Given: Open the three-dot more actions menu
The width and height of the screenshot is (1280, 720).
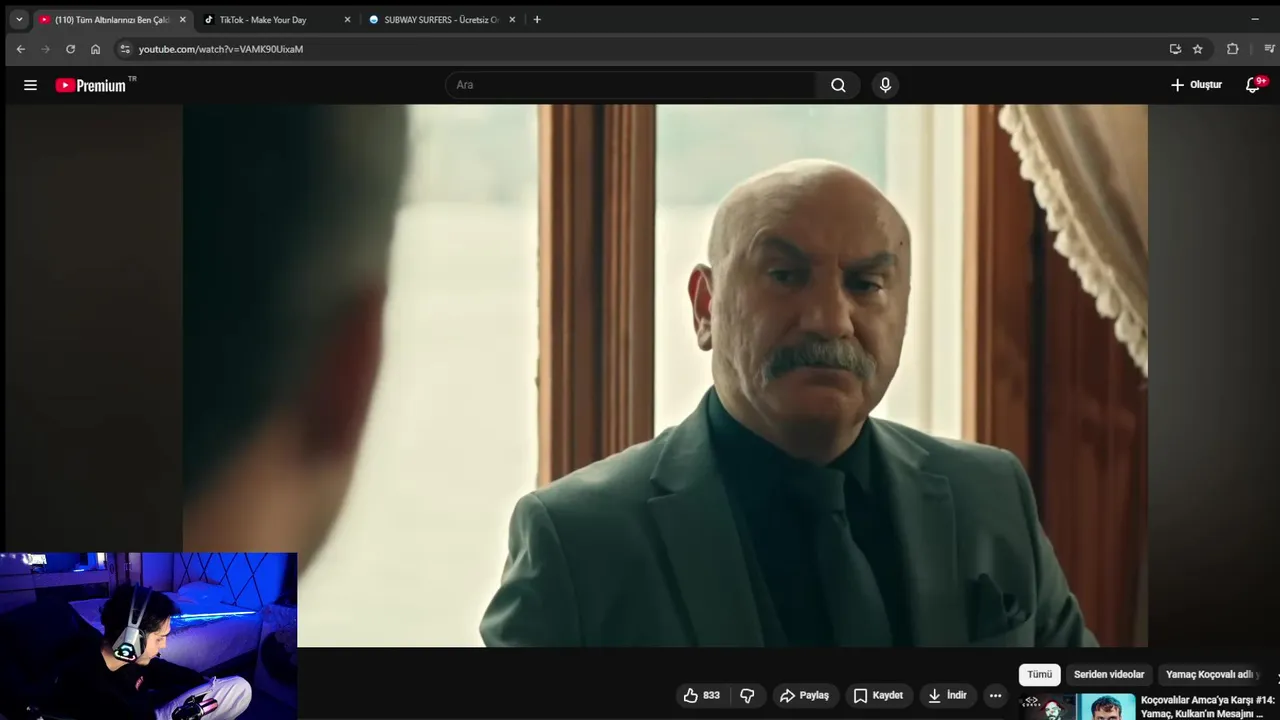Looking at the screenshot, I should (995, 695).
